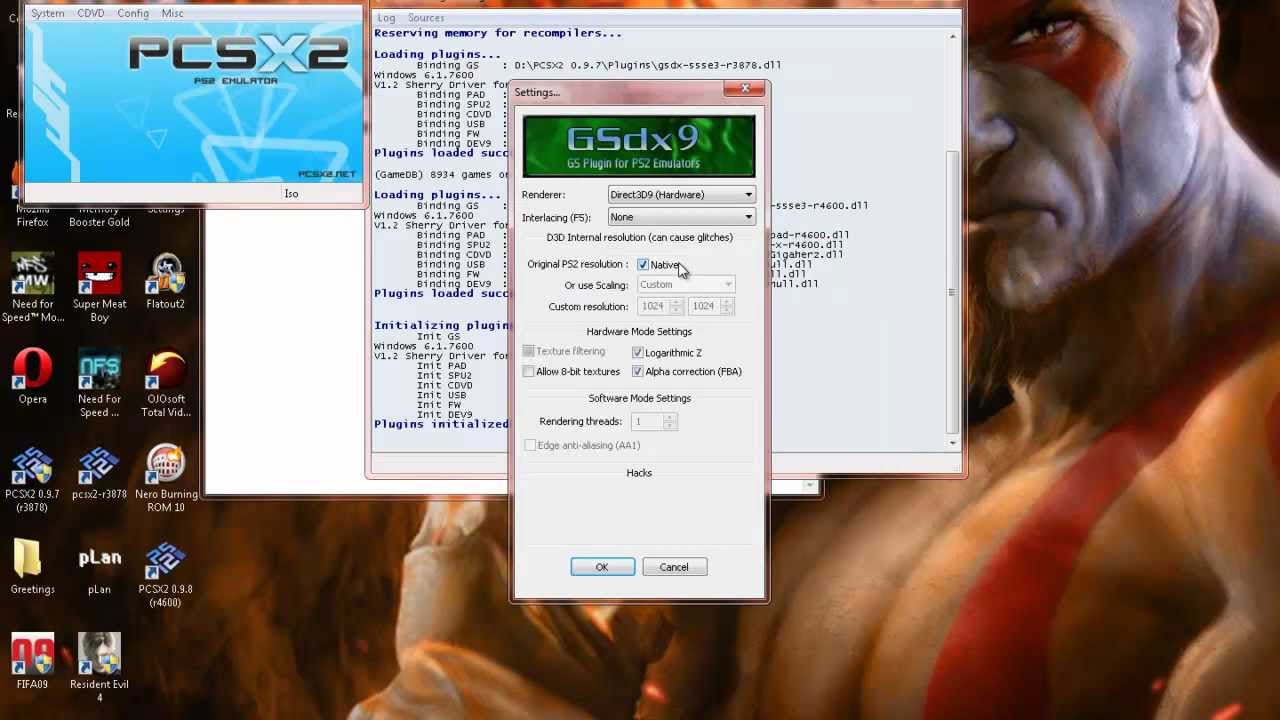Screen dimensions: 1280x720
Task: Open the Interlacing (F5) dropdown
Action: pos(682,217)
